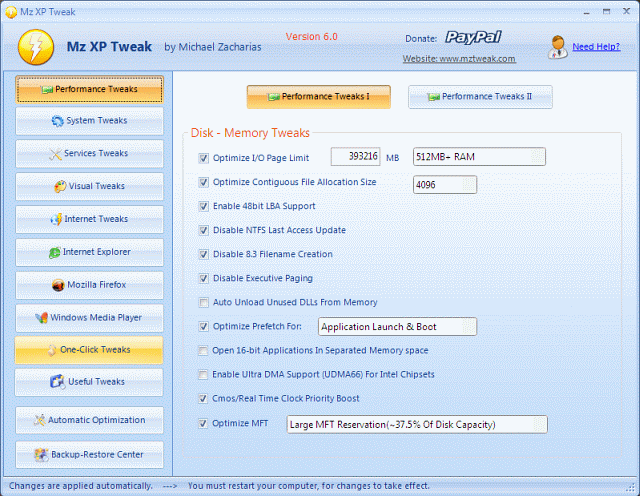Viewport: 640px width, 496px height.
Task: Open the Application Launch & Boot dropdown
Action: point(397,326)
